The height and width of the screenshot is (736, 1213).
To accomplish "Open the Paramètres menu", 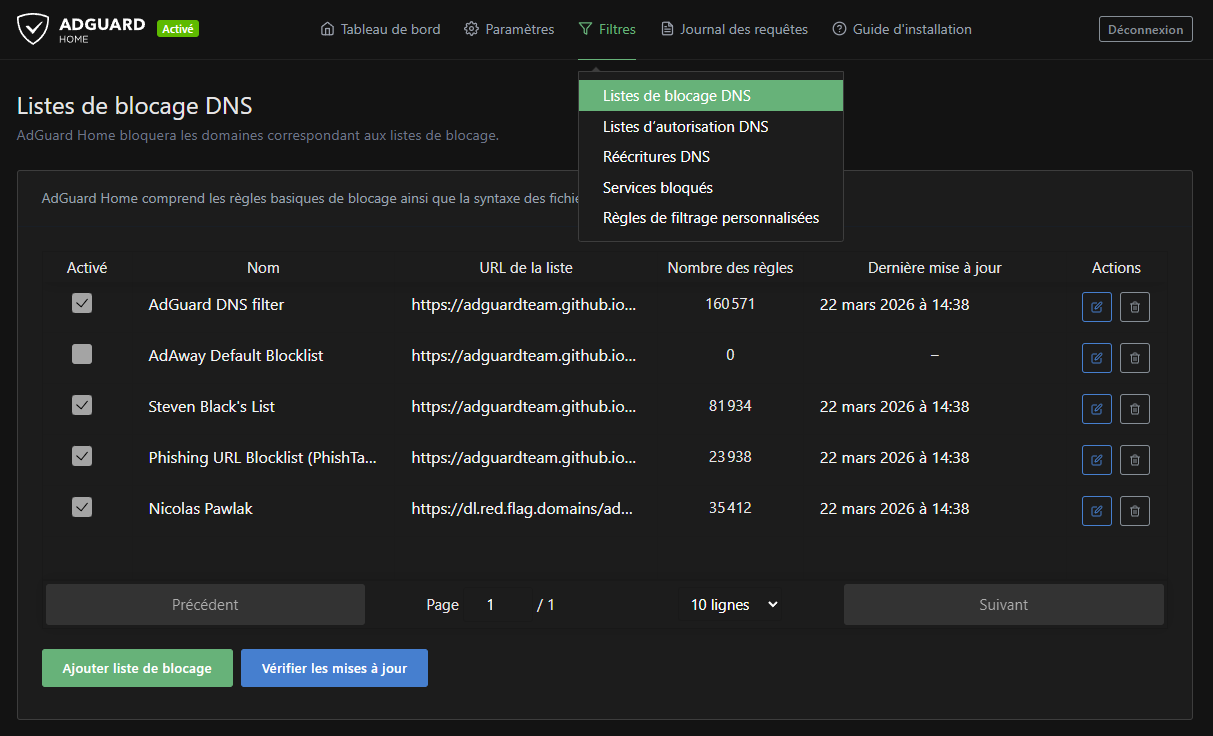I will [509, 29].
